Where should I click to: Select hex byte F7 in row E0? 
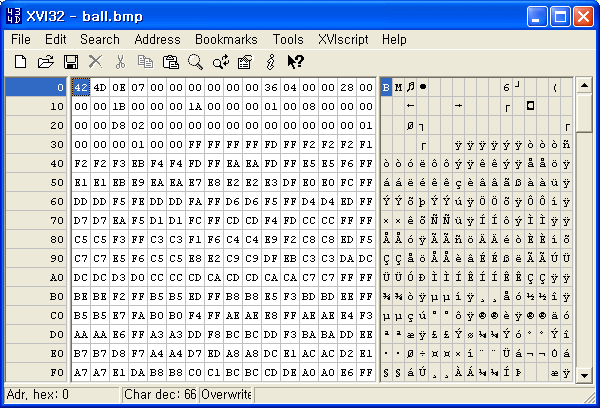138,354
